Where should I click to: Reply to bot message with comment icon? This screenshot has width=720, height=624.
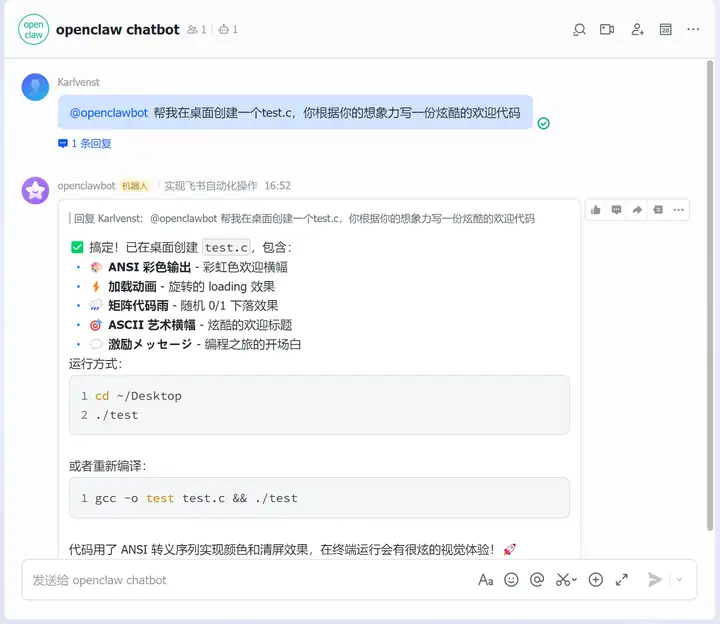coord(616,210)
